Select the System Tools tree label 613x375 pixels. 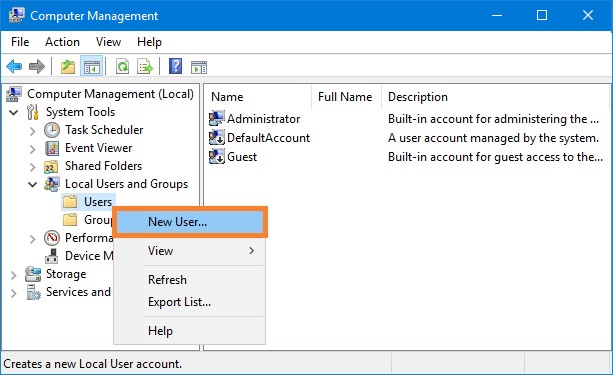[x=80, y=112]
